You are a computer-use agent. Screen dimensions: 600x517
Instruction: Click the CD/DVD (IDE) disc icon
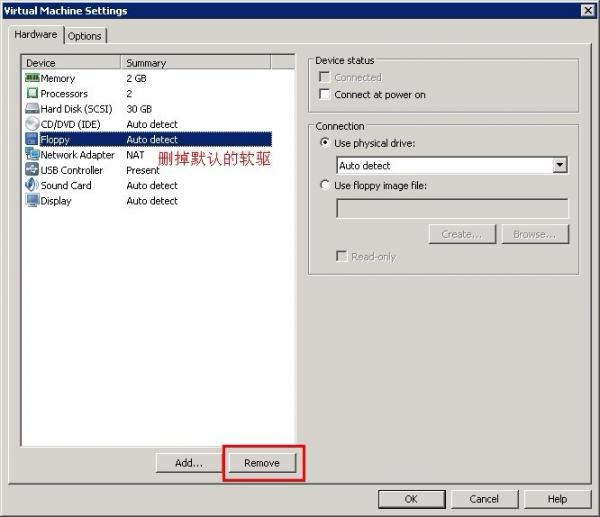tap(32, 124)
